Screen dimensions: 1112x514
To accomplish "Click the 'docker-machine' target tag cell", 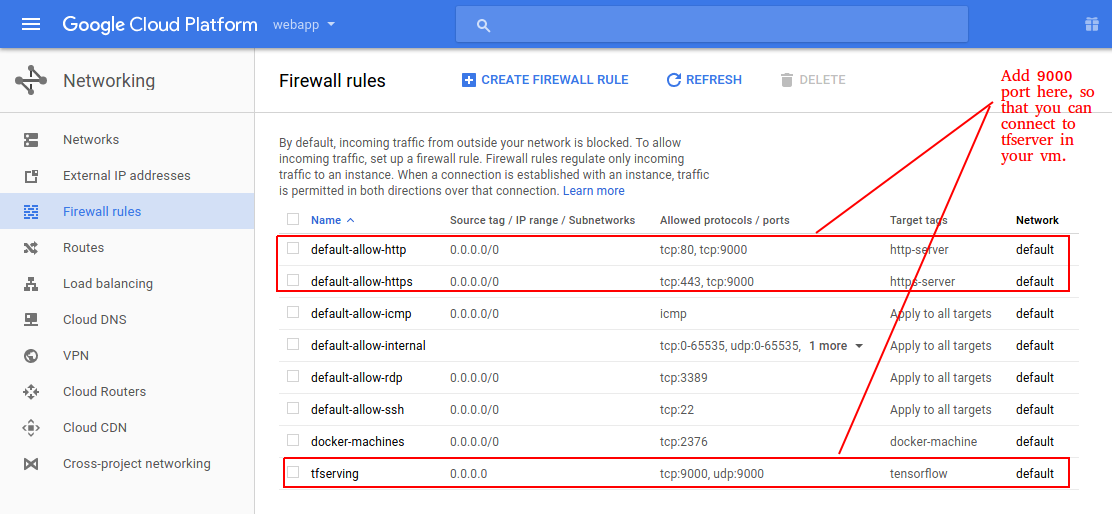I will tap(933, 442).
